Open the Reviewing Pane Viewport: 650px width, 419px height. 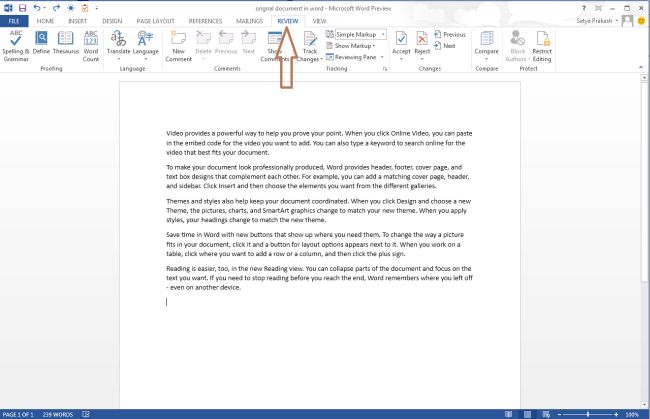click(x=351, y=57)
